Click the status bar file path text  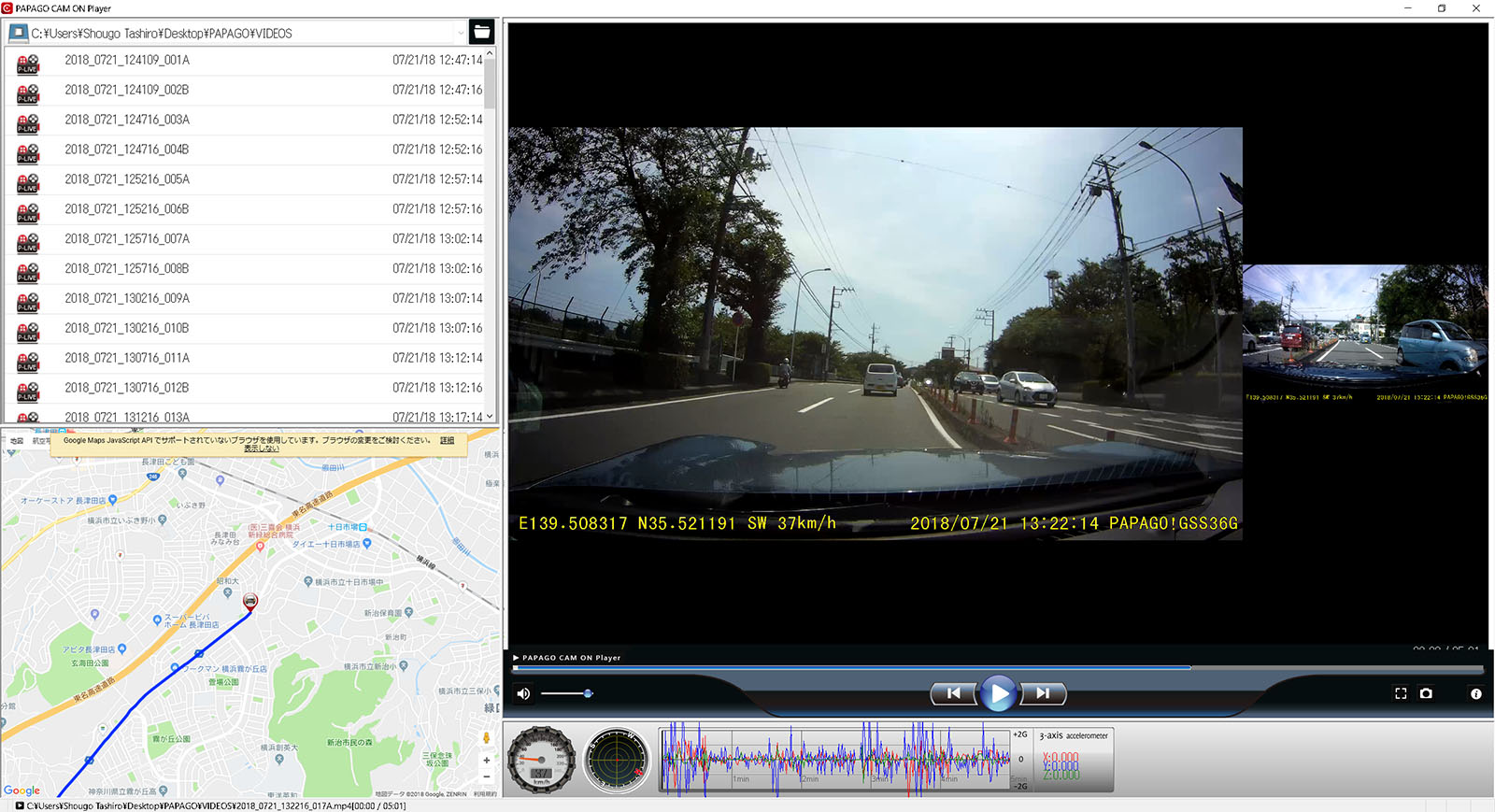pyautogui.click(x=216, y=805)
